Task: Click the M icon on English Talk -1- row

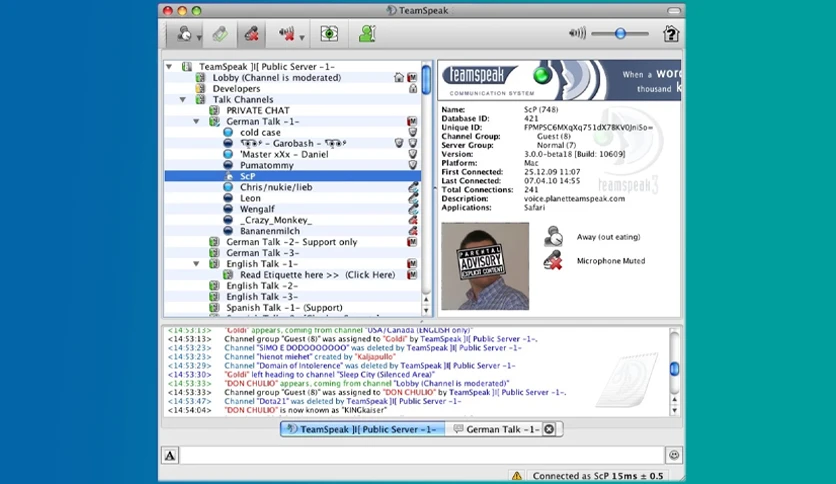Action: [x=412, y=264]
